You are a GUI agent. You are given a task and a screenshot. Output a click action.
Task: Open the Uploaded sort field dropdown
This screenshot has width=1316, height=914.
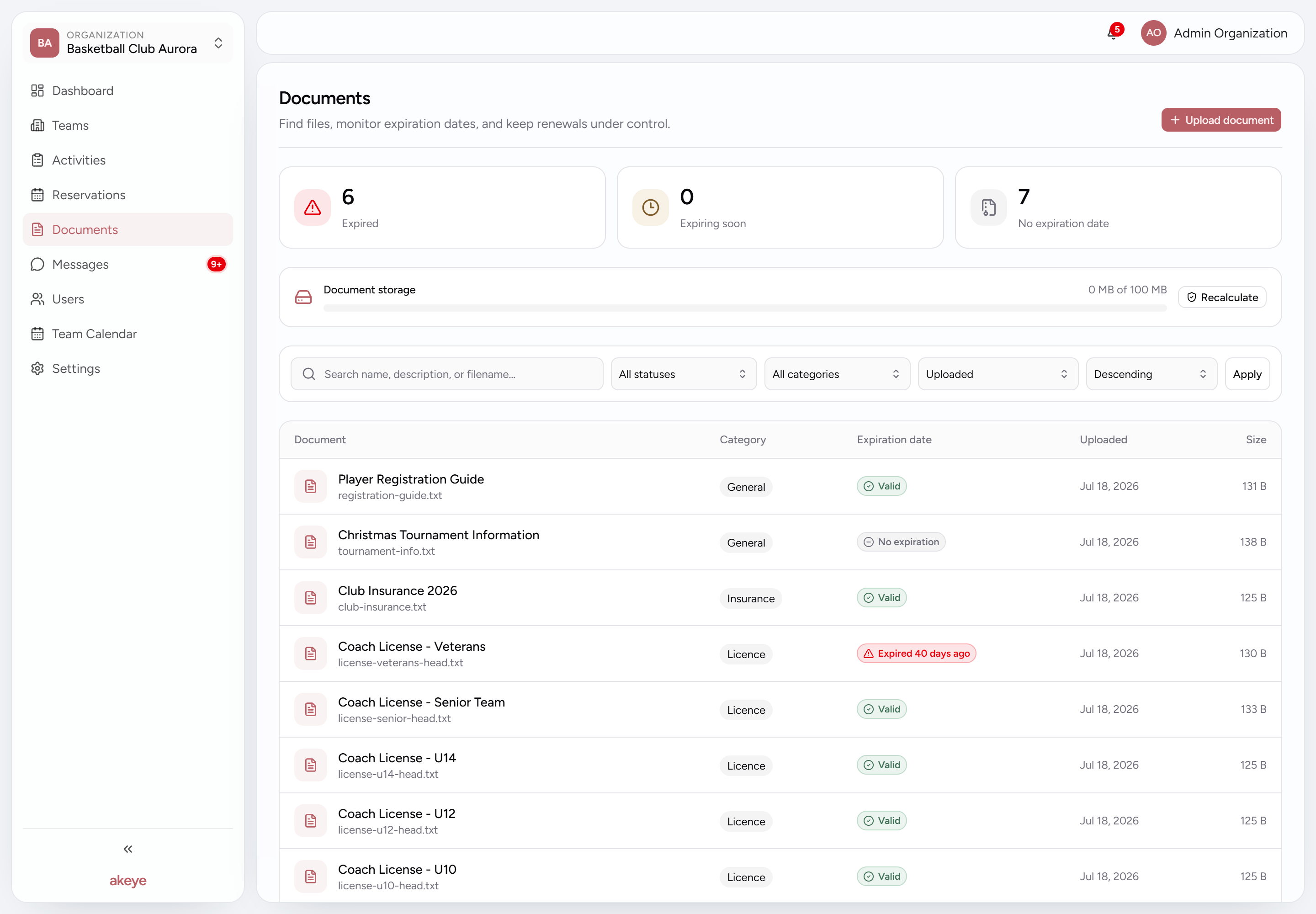(x=998, y=374)
